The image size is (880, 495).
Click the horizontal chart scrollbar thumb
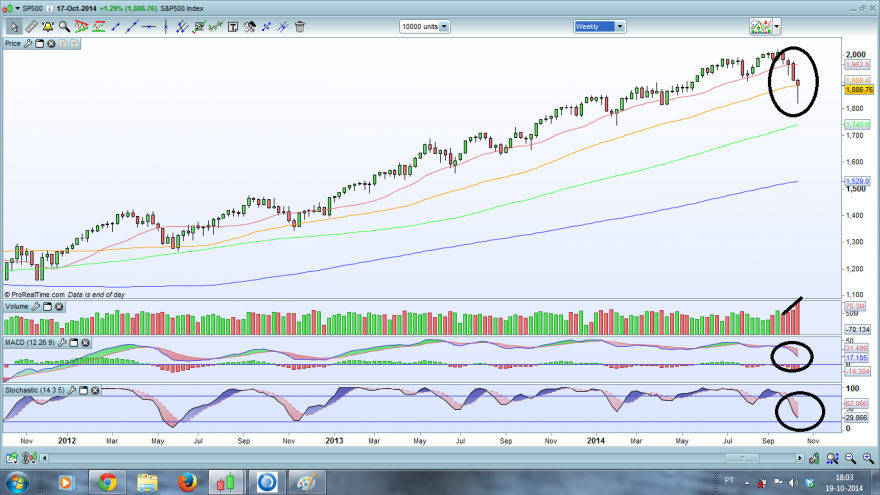click(742, 458)
